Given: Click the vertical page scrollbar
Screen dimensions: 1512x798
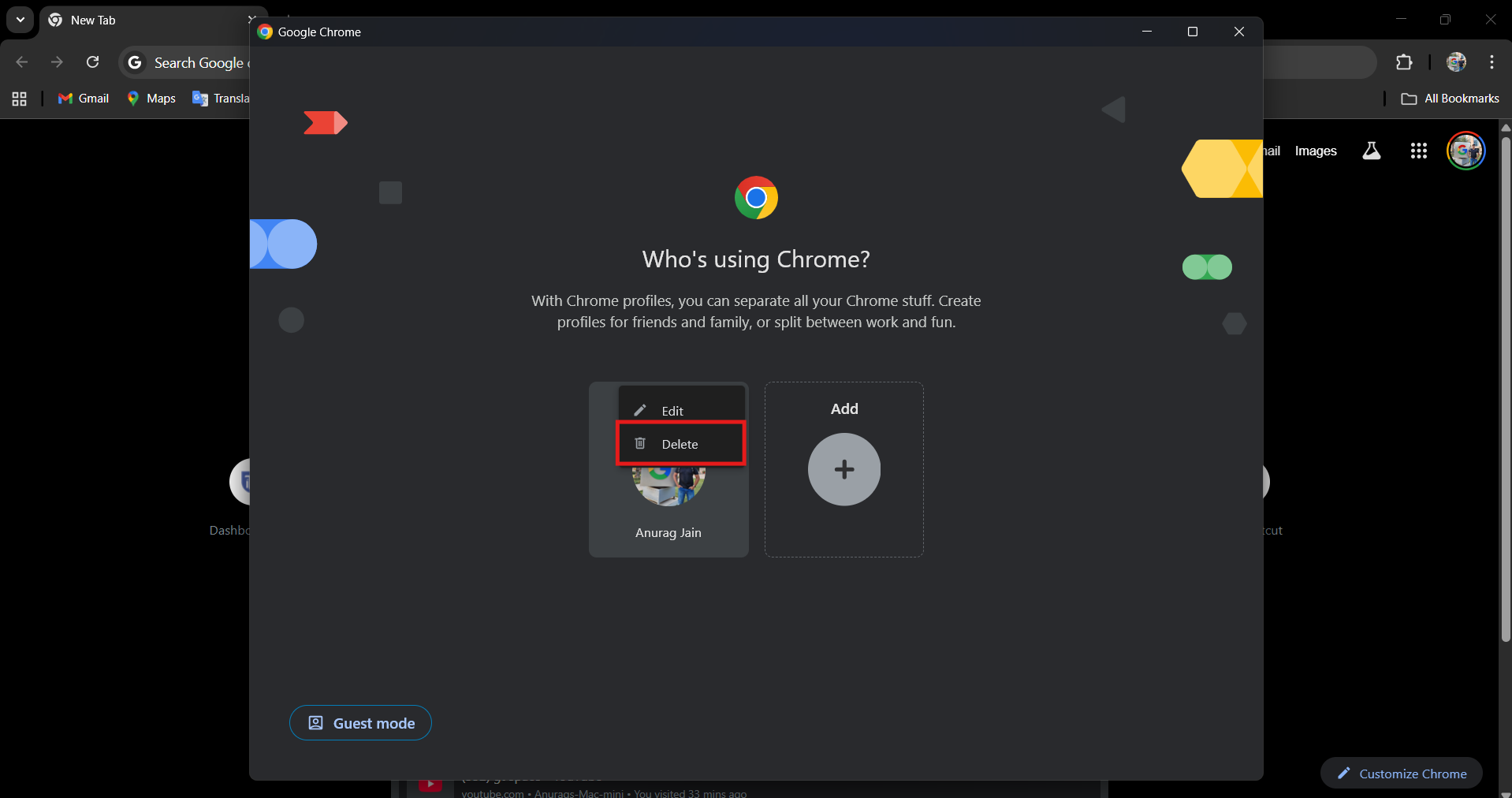Looking at the screenshot, I should pyautogui.click(x=1505, y=394).
